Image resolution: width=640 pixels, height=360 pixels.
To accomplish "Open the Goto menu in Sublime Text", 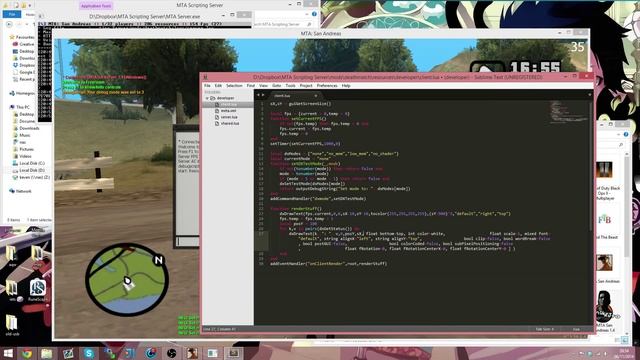I will coord(277,86).
